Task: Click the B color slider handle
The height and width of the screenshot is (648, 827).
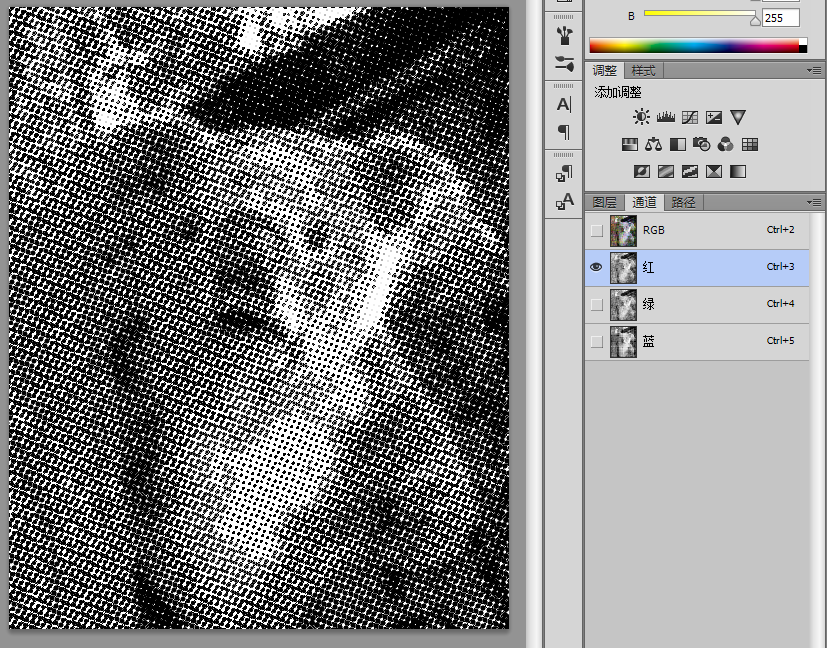Action: point(755,20)
